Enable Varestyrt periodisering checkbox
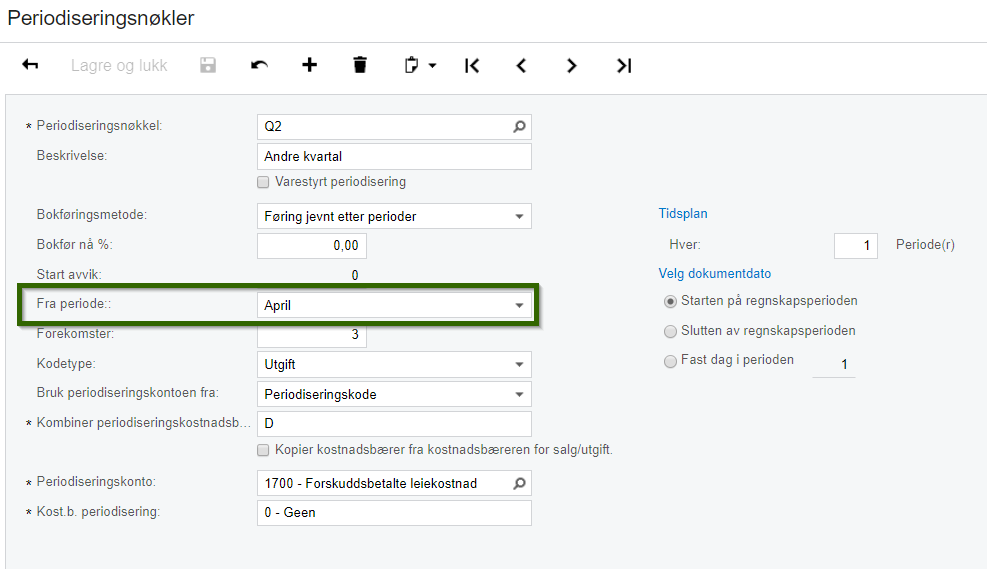 [263, 182]
